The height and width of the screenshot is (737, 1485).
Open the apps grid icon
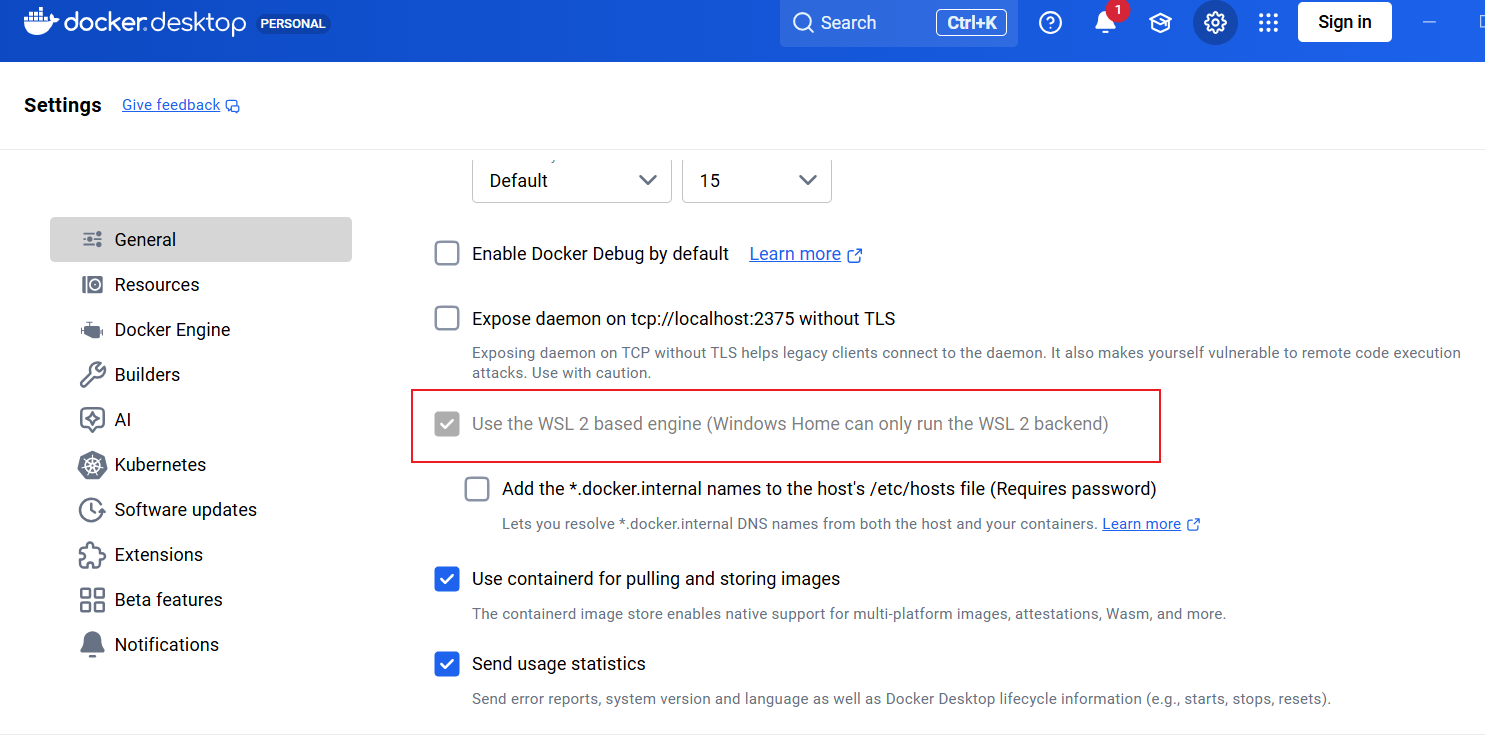[x=1268, y=23]
